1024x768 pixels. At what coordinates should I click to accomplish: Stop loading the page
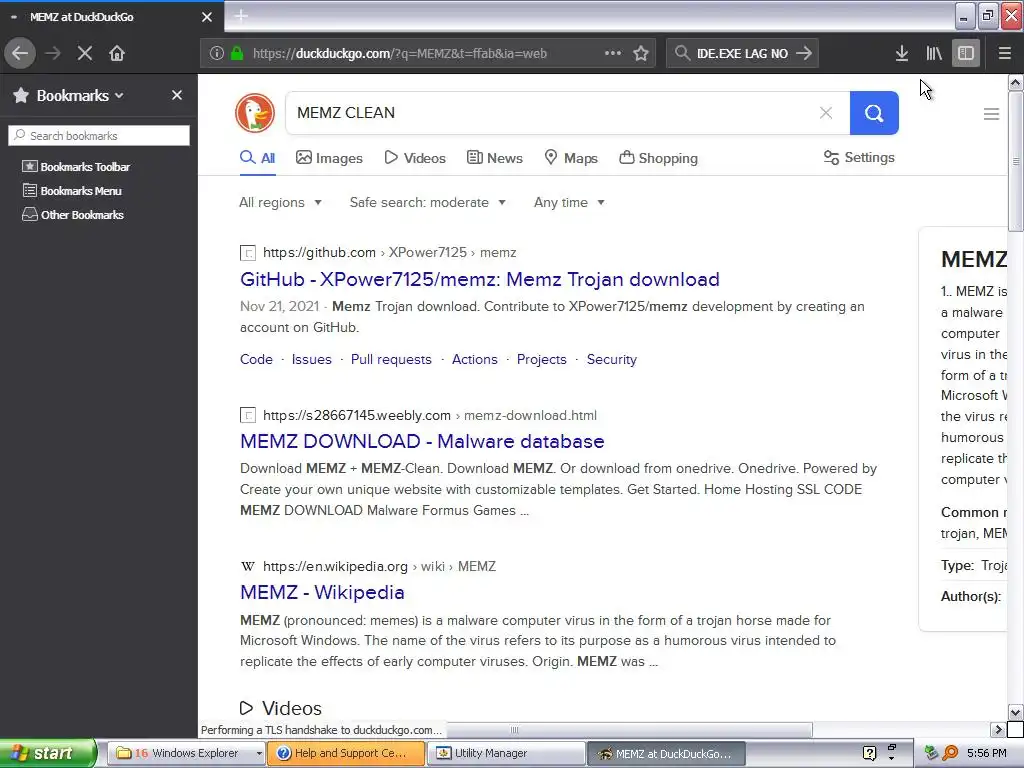tap(85, 53)
